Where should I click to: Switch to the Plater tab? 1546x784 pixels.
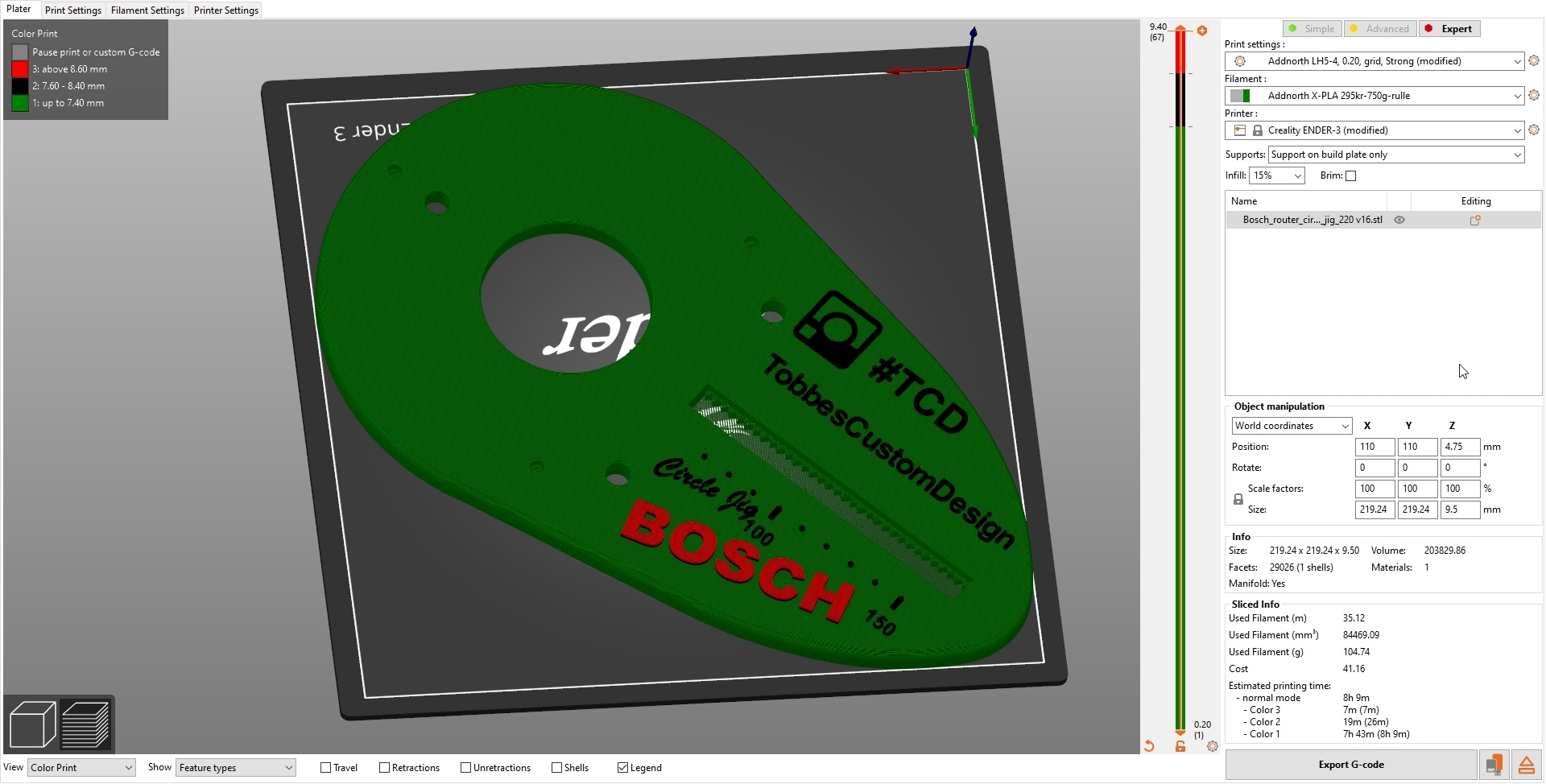click(19, 10)
